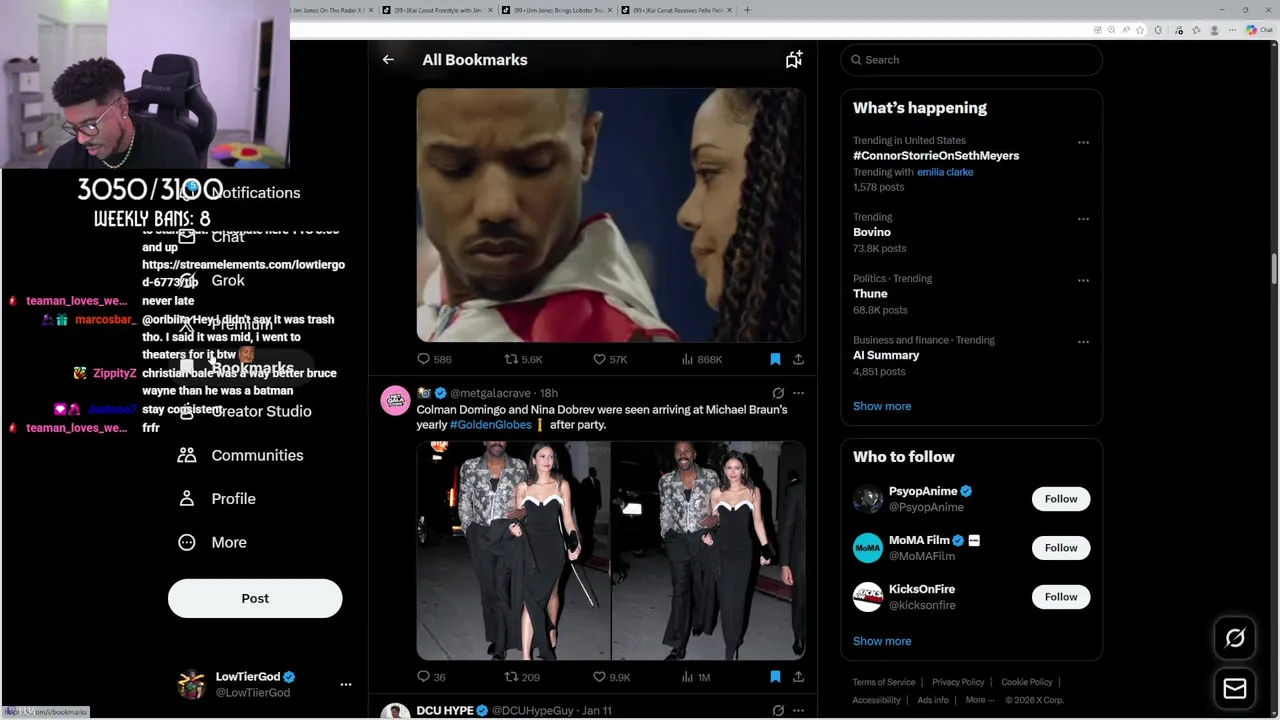The height and width of the screenshot is (720, 1280).
Task: Open the Bovino trending topic
Action: [872, 232]
